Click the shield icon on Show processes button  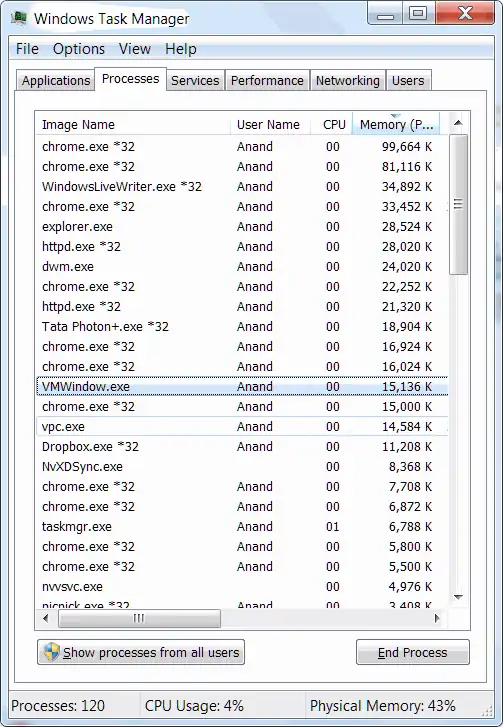[x=51, y=652]
